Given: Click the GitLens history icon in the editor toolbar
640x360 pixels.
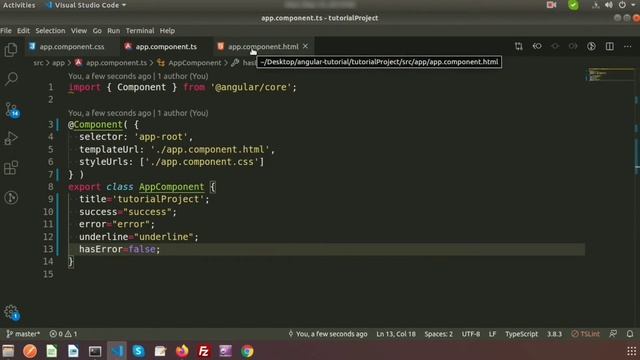Looking at the screenshot, I should (x=591, y=47).
